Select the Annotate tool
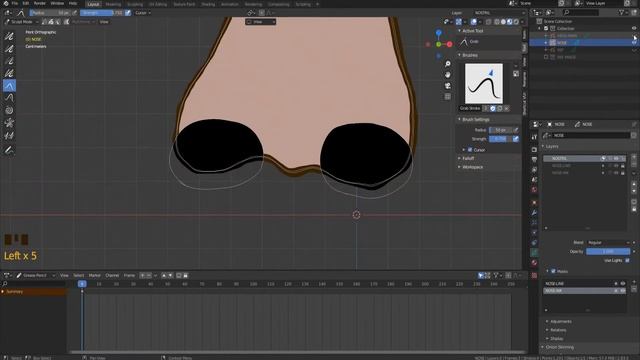The image size is (640, 360). 9,150
